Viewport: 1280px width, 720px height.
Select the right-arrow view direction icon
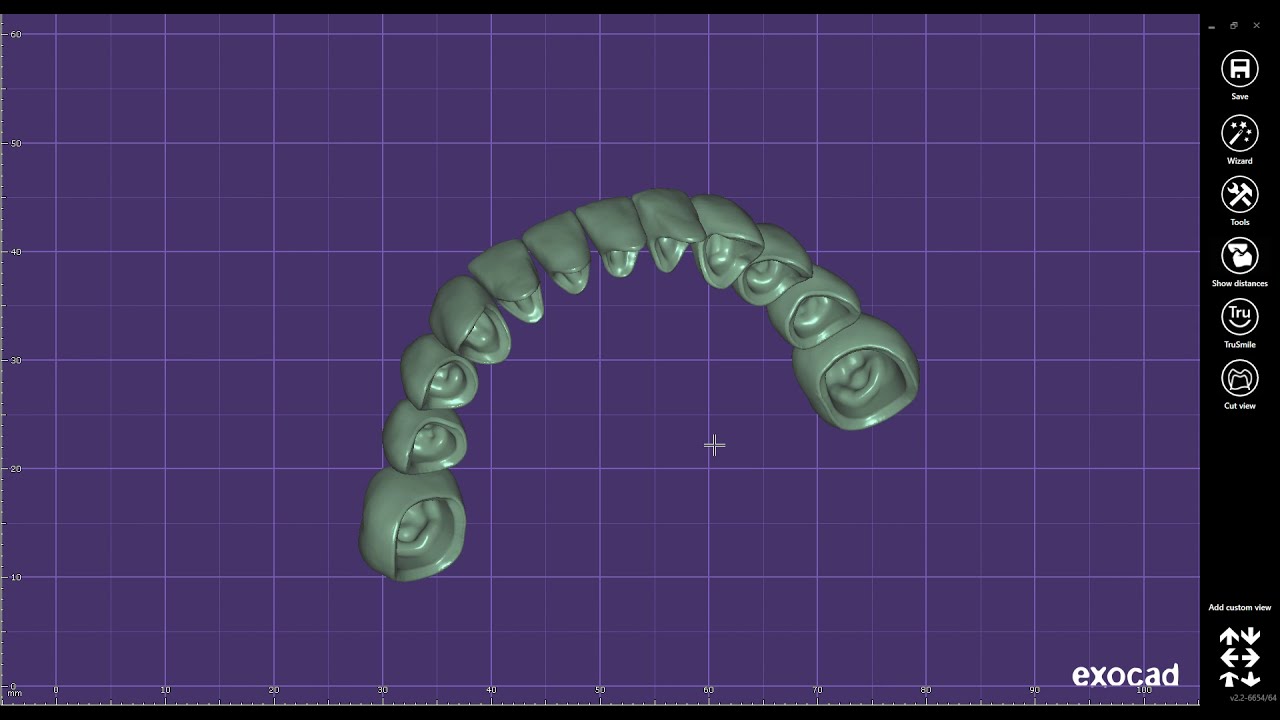(x=1250, y=658)
